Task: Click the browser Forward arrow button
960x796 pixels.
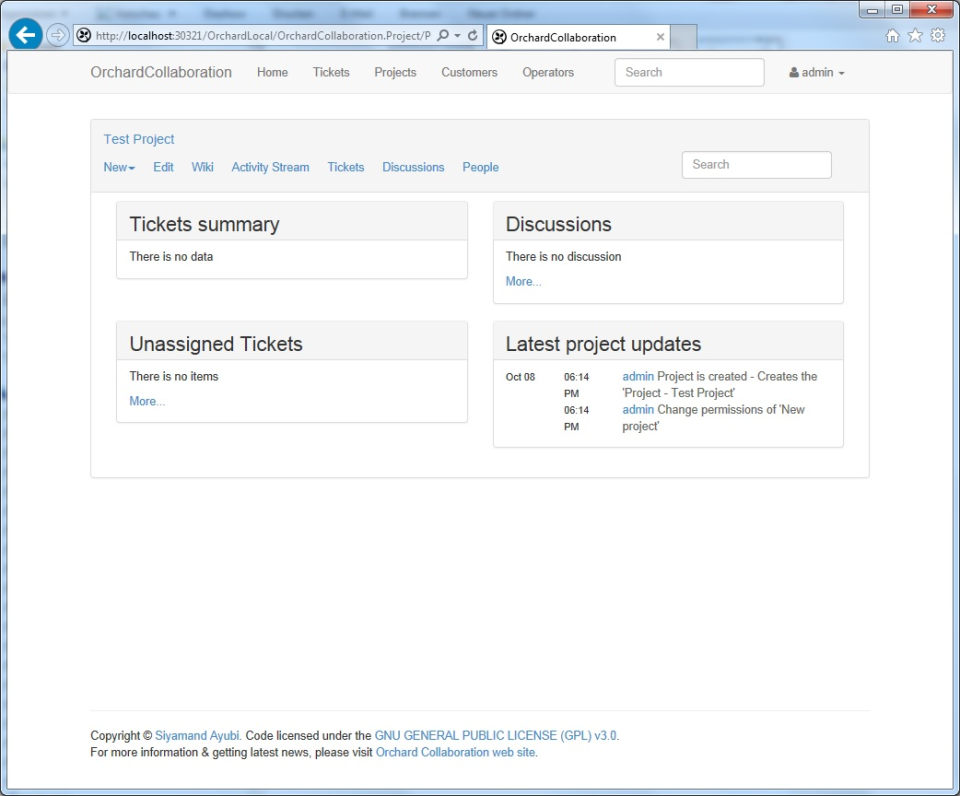Action: (58, 36)
